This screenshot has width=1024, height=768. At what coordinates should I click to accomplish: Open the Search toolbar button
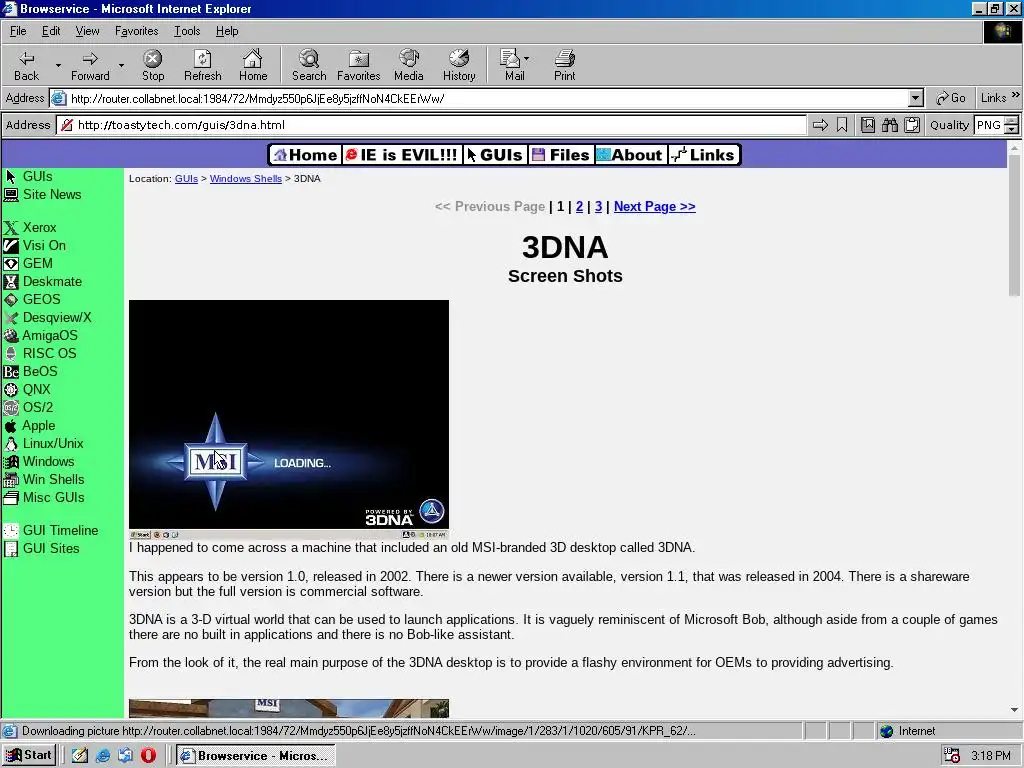[309, 65]
